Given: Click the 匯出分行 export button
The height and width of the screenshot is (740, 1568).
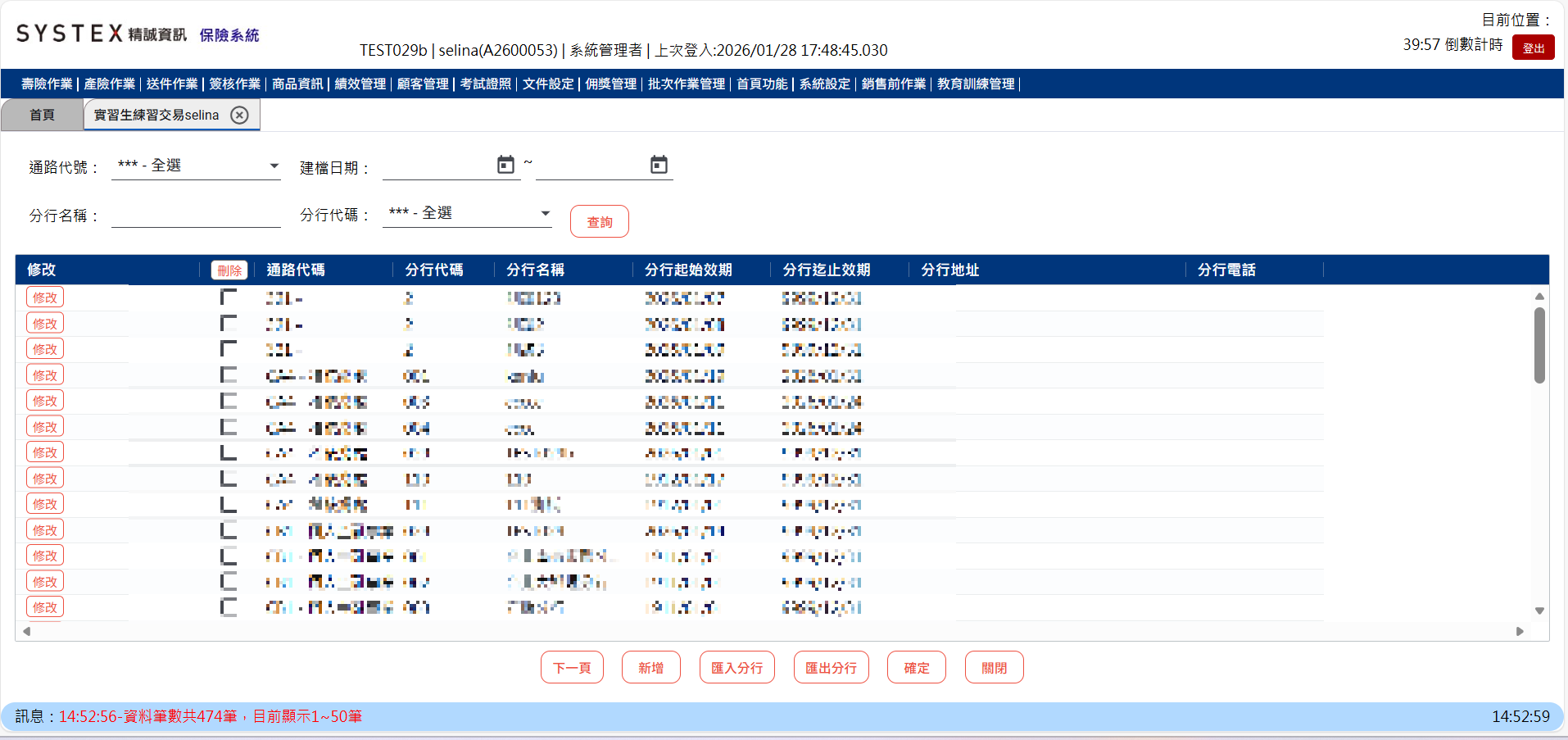Looking at the screenshot, I should click(832, 667).
